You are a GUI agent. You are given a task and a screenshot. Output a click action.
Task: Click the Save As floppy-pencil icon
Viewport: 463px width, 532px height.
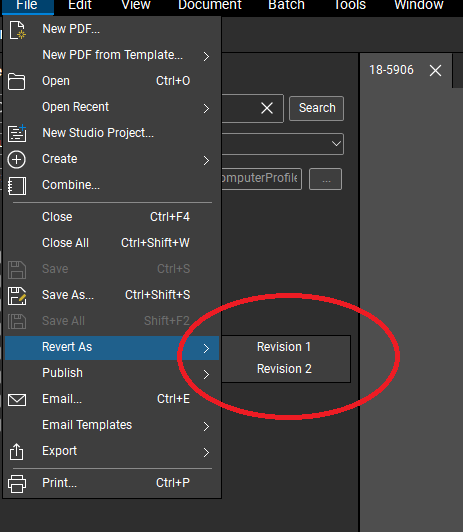[17, 296]
